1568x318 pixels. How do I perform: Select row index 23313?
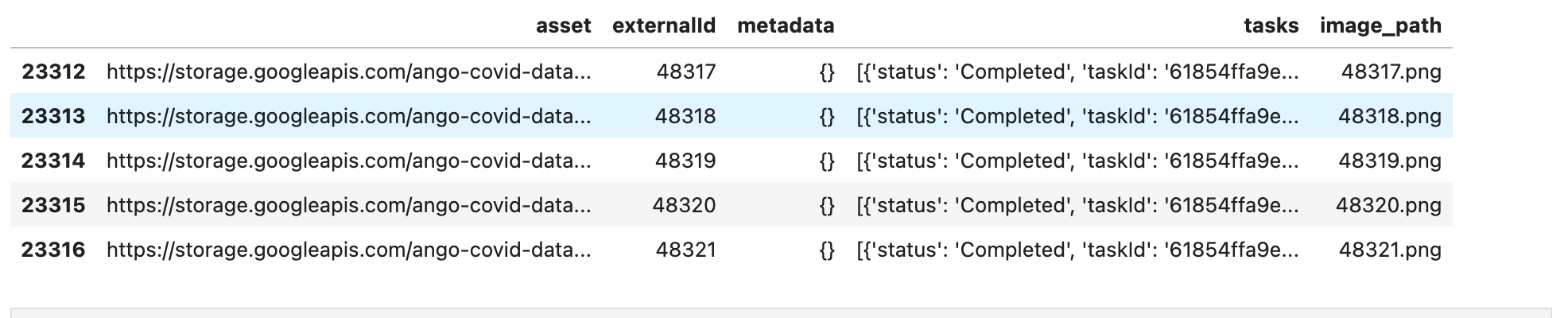pyautogui.click(x=53, y=116)
